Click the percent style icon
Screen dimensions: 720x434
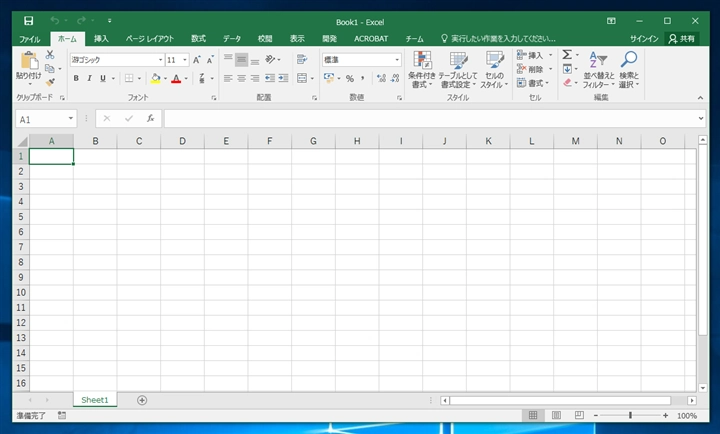pos(350,79)
